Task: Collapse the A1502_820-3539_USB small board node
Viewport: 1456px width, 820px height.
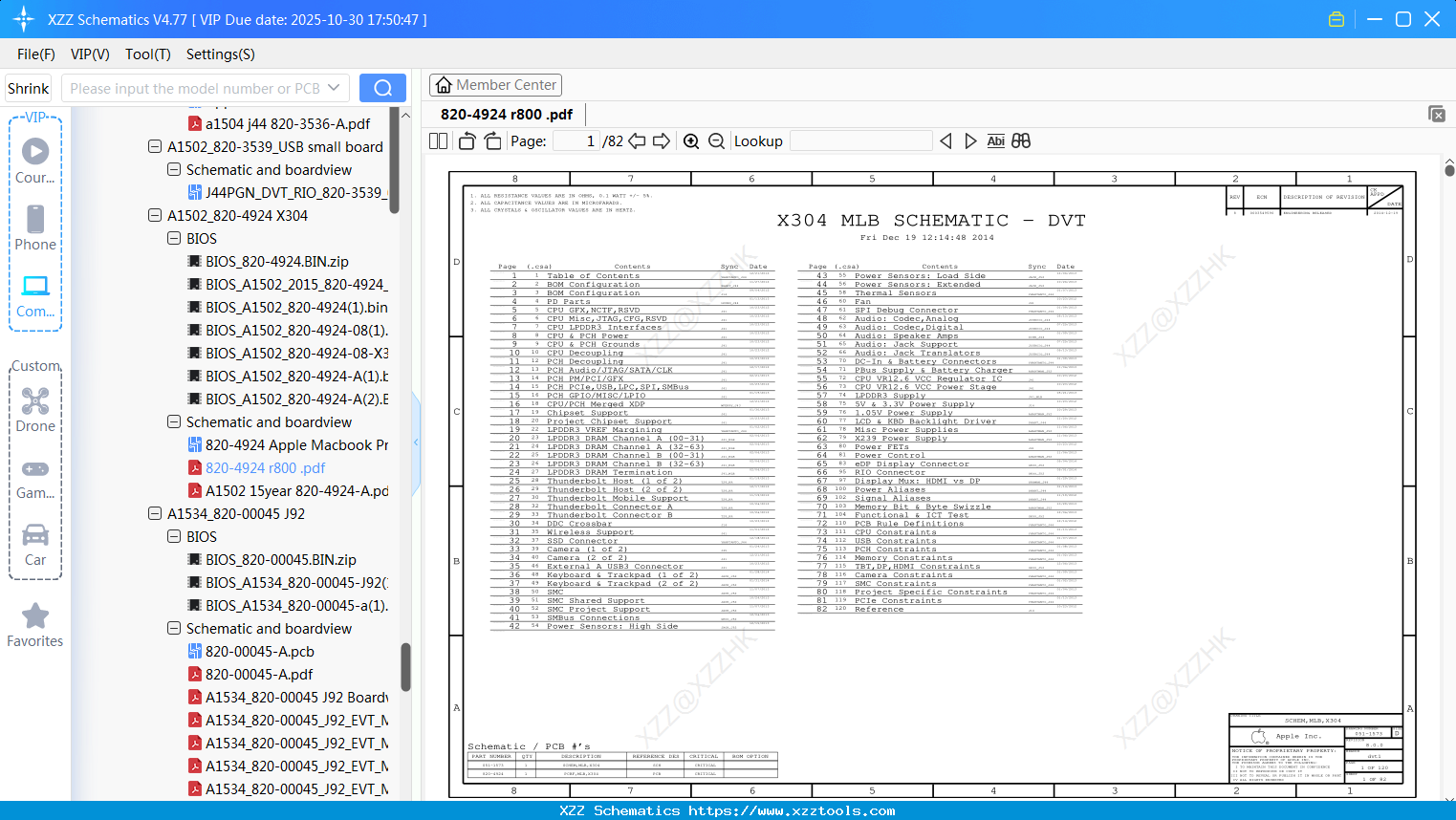Action: click(x=155, y=147)
